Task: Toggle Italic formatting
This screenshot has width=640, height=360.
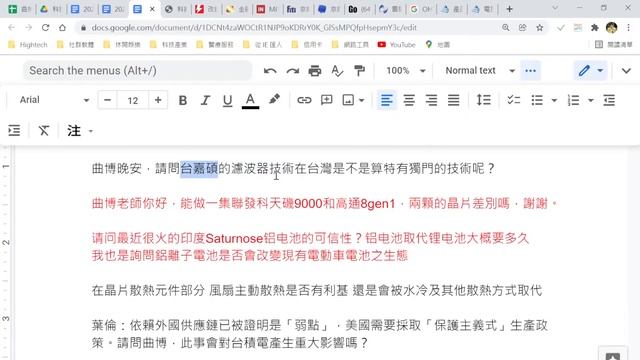Action: coord(205,100)
